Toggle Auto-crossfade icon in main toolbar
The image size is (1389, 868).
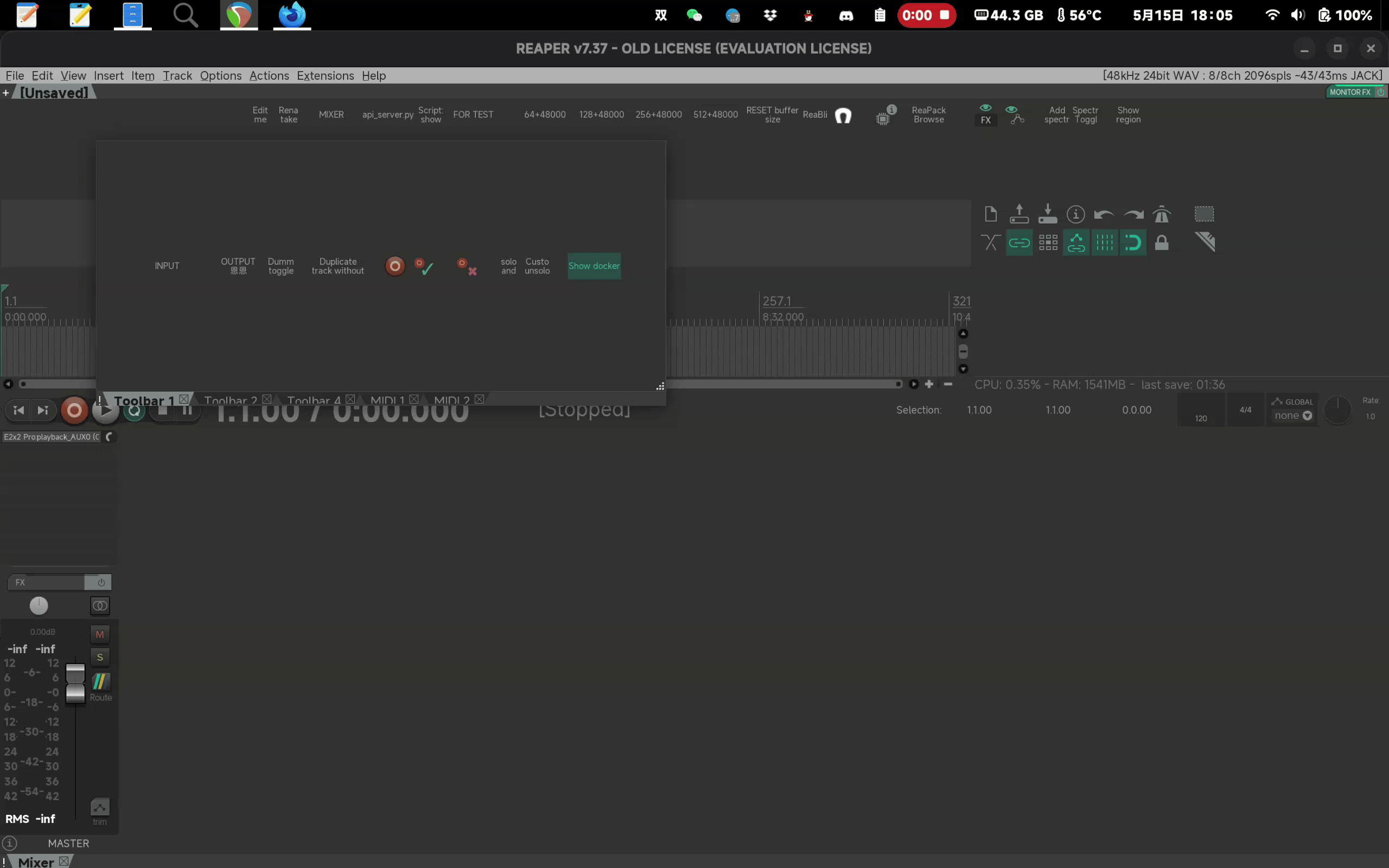coord(990,242)
